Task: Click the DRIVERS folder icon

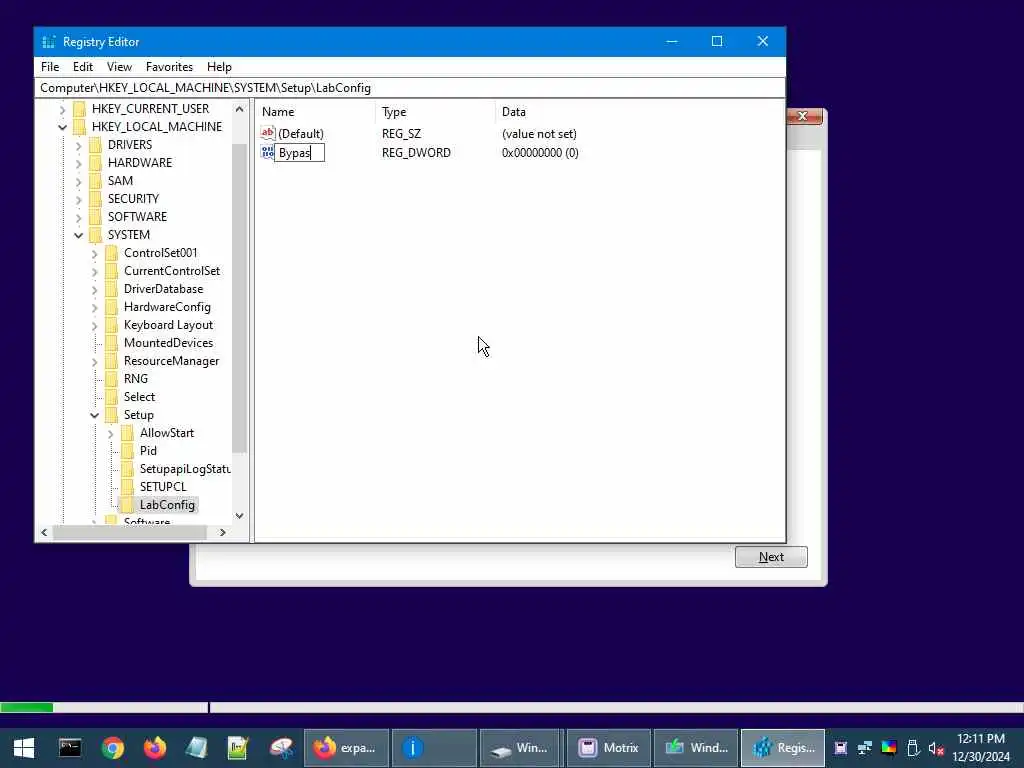Action: click(x=96, y=144)
